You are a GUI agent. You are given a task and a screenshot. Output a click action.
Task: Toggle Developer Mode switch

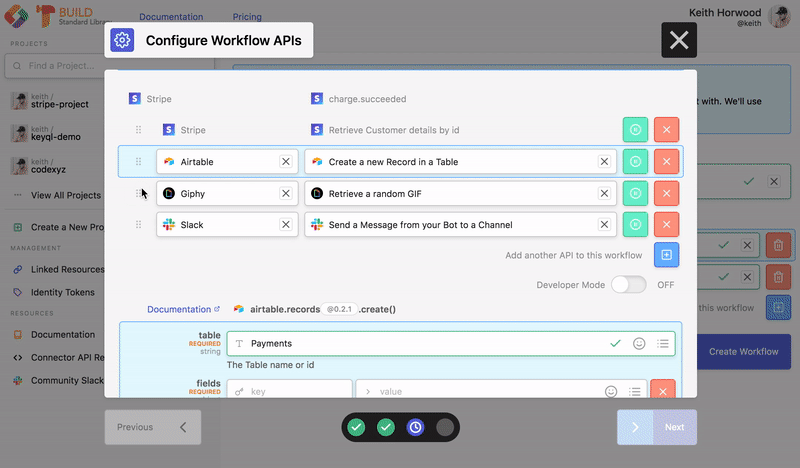(x=629, y=285)
